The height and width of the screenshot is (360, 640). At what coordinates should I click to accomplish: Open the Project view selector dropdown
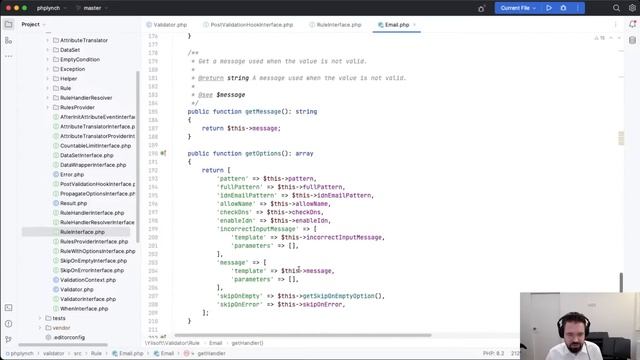pos(33,24)
